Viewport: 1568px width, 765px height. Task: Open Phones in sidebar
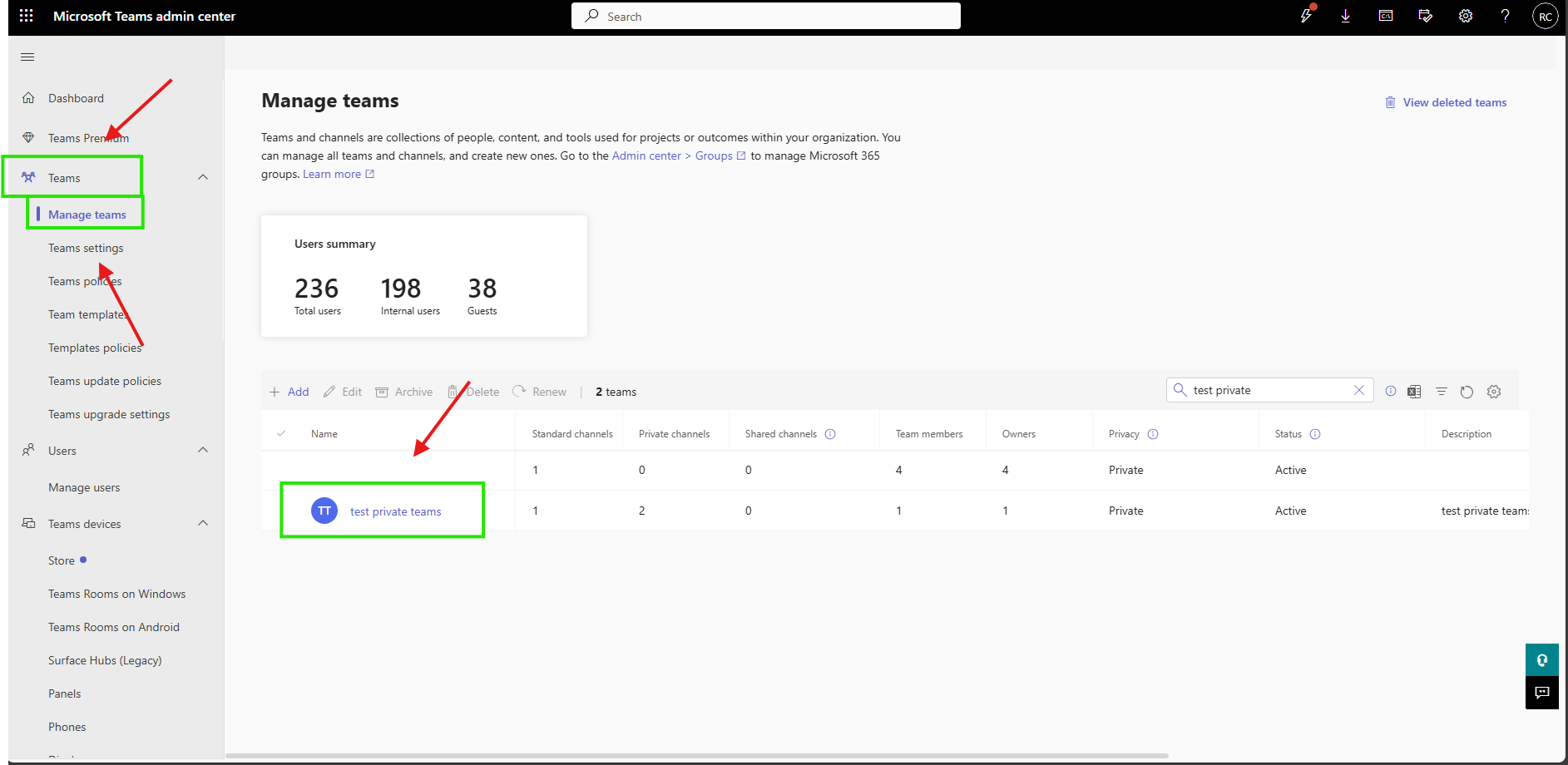pyautogui.click(x=67, y=727)
